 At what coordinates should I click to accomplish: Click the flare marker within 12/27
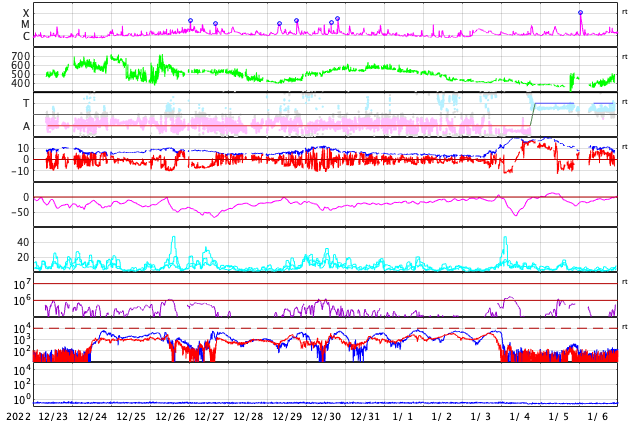tap(216, 23)
